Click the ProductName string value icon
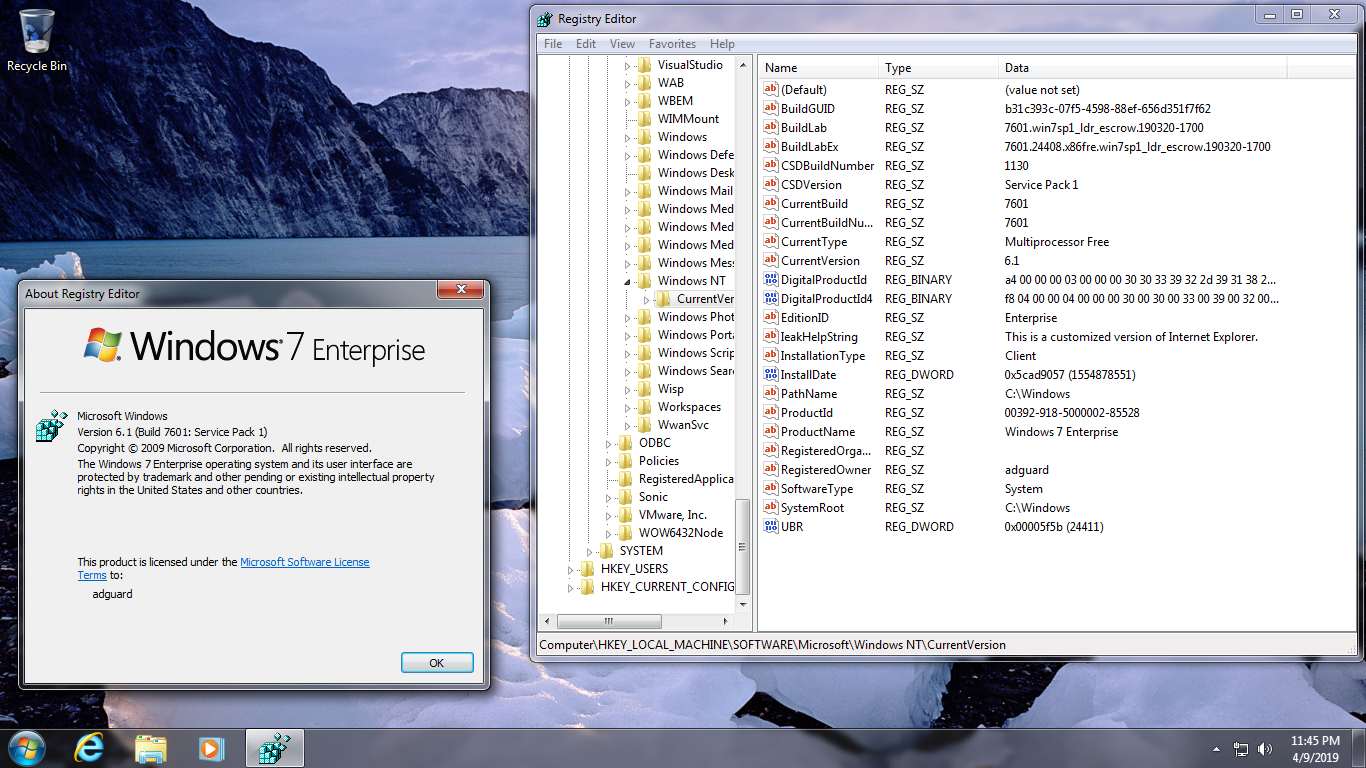This screenshot has height=768, width=1366. (x=770, y=431)
